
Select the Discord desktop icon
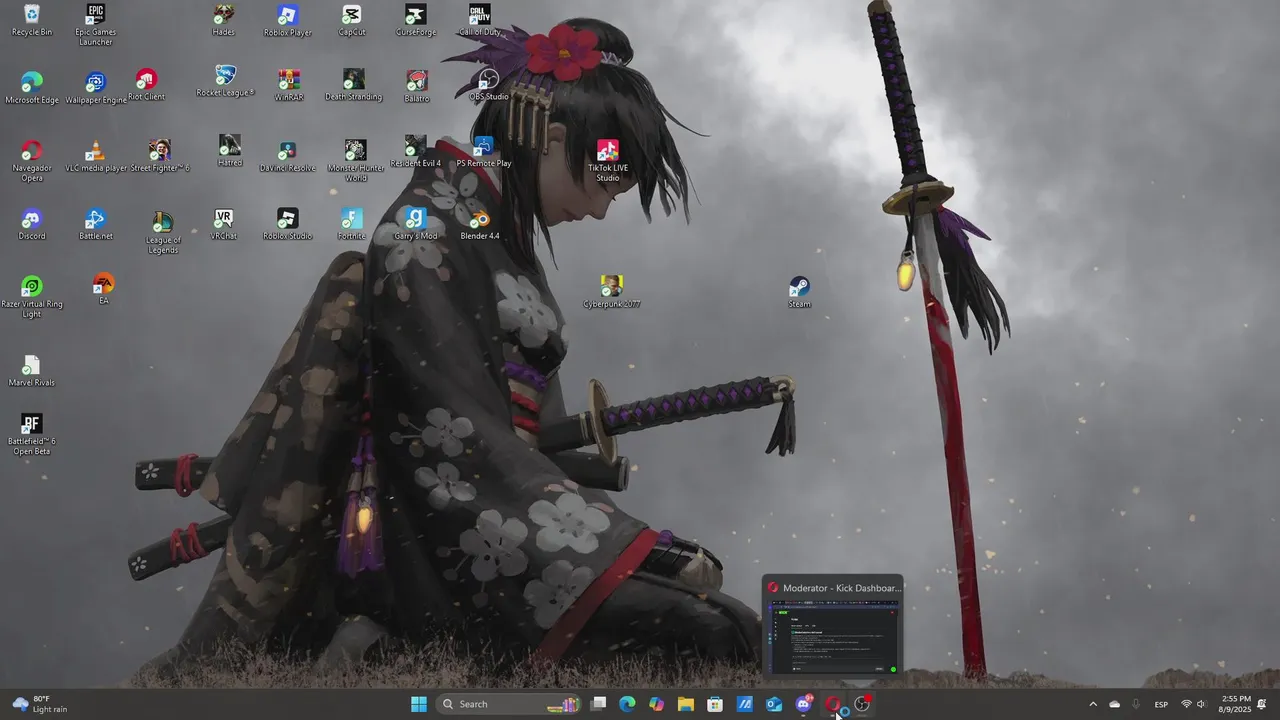32,224
